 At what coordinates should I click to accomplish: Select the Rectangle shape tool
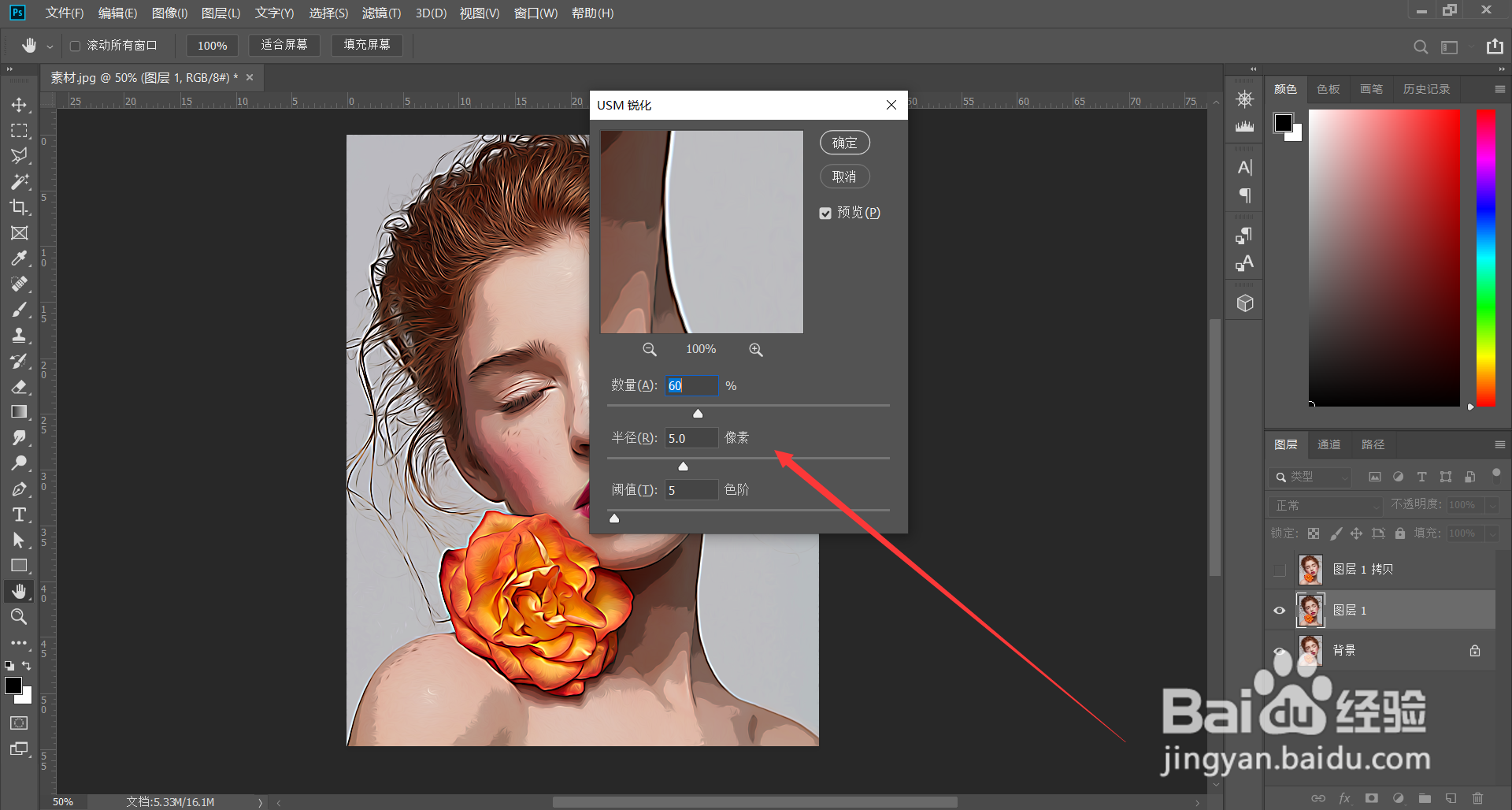click(19, 566)
